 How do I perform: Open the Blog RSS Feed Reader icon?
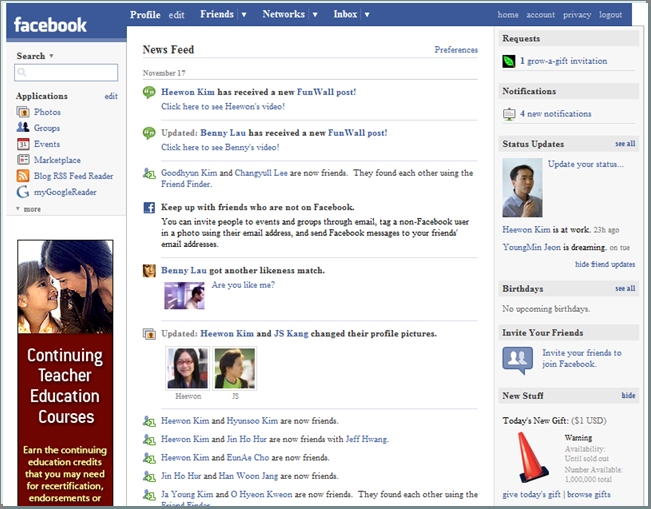tap(23, 176)
